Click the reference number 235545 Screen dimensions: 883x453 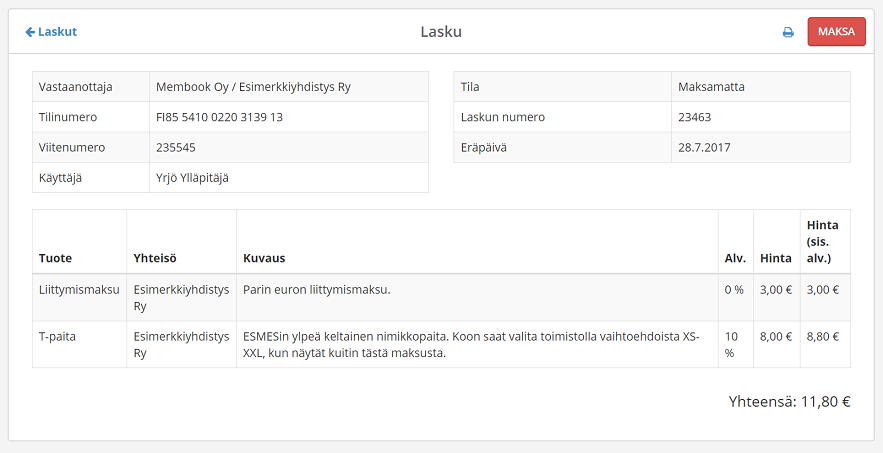(x=176, y=147)
